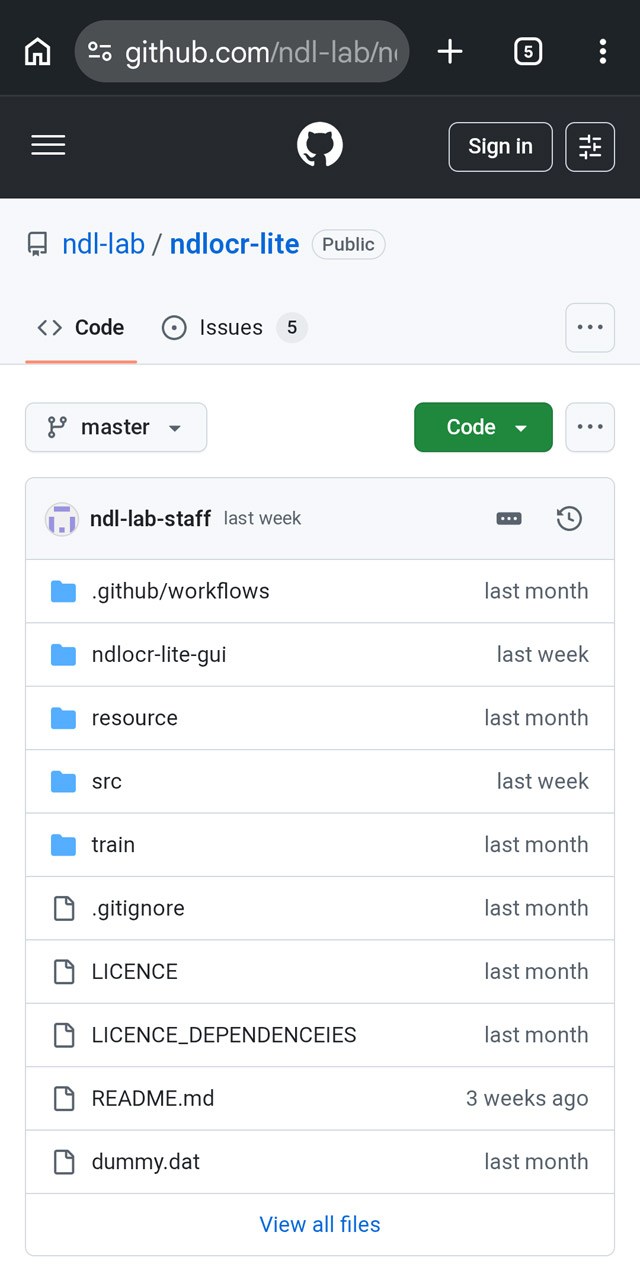Expand the green Code dropdown

click(x=483, y=427)
